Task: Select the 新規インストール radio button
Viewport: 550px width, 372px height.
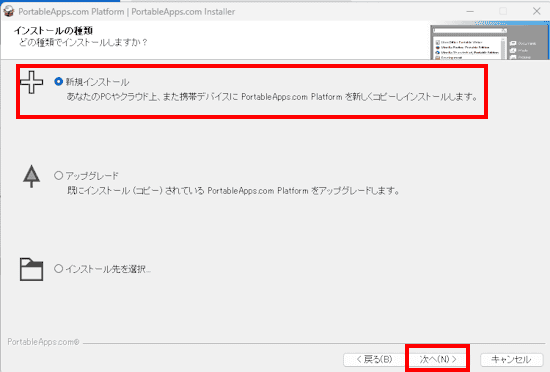Action: coord(59,82)
